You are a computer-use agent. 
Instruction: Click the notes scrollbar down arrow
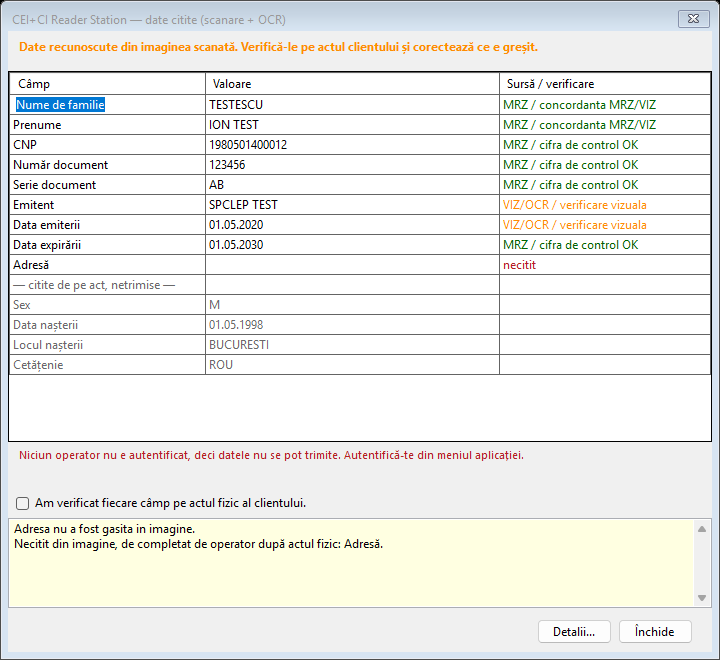point(702,598)
